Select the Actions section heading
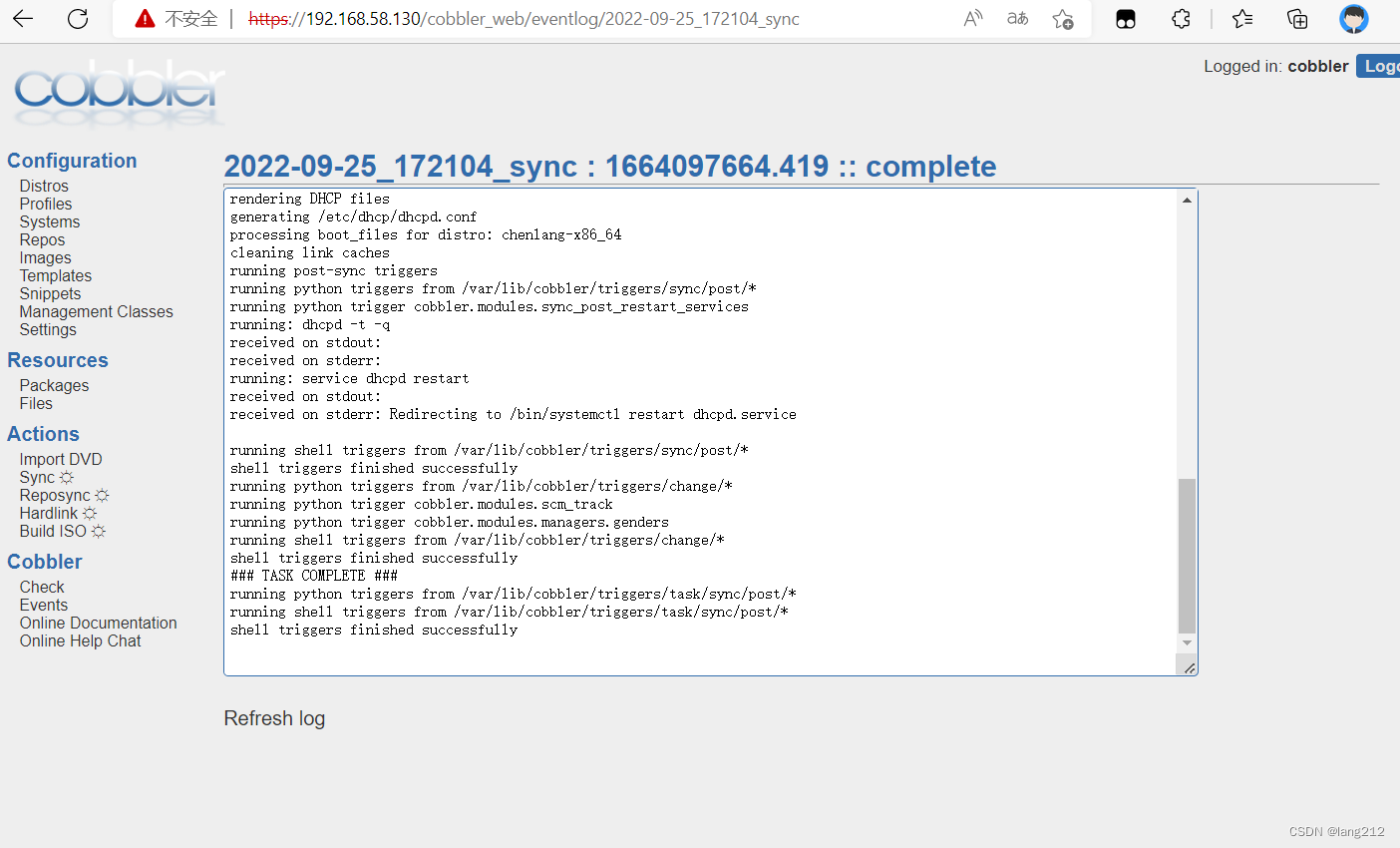 coord(43,434)
